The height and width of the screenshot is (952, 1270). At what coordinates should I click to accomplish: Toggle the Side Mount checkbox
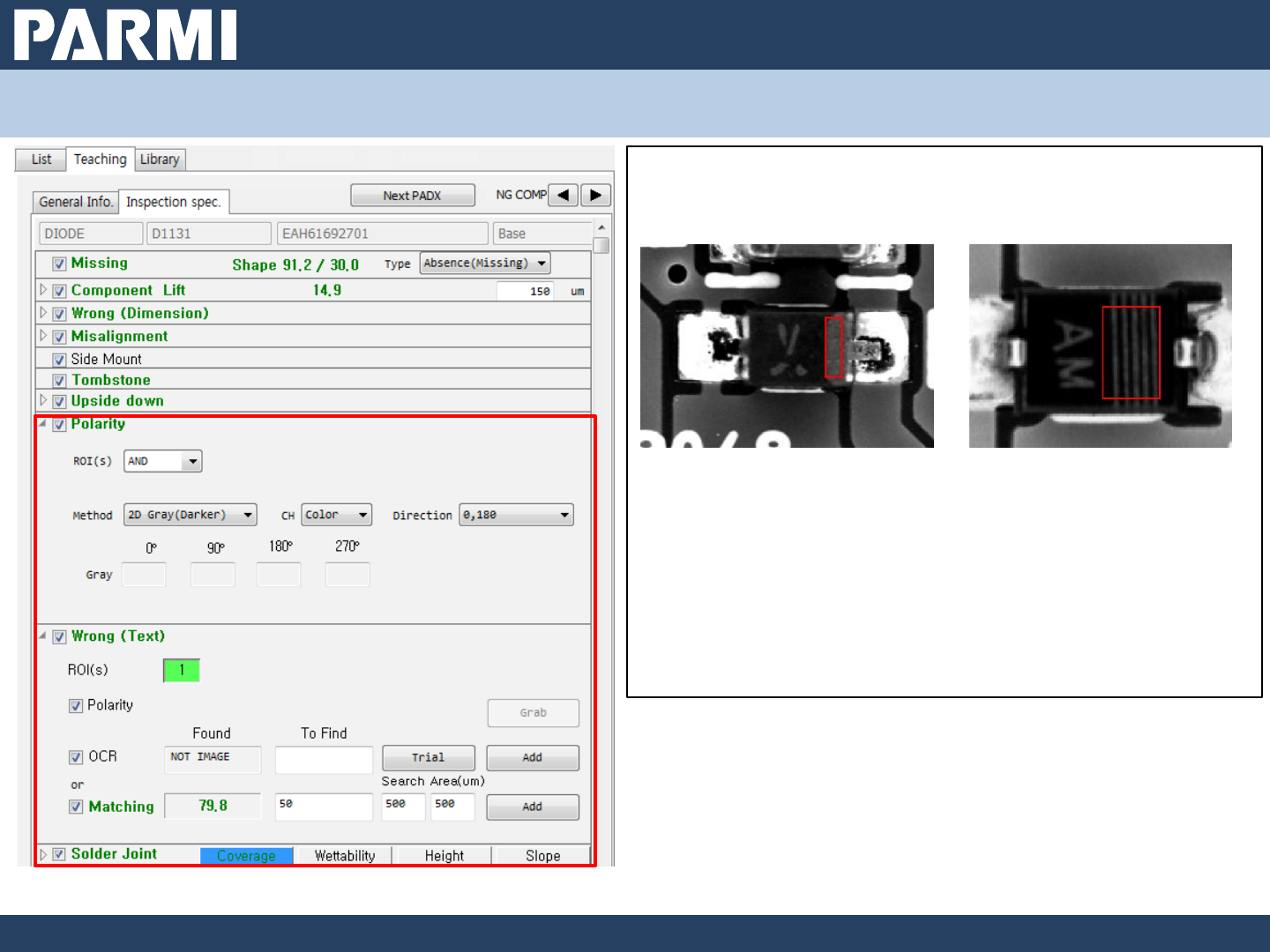click(x=59, y=360)
